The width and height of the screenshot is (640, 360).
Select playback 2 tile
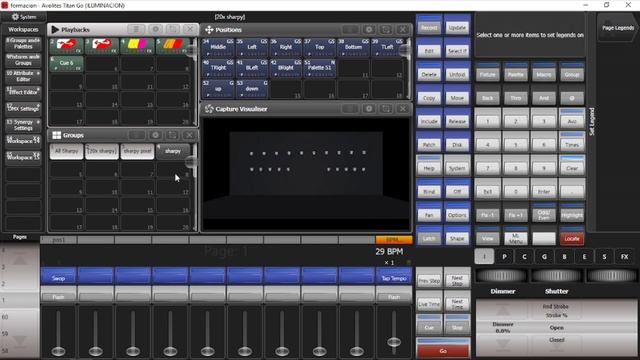tap(67, 46)
